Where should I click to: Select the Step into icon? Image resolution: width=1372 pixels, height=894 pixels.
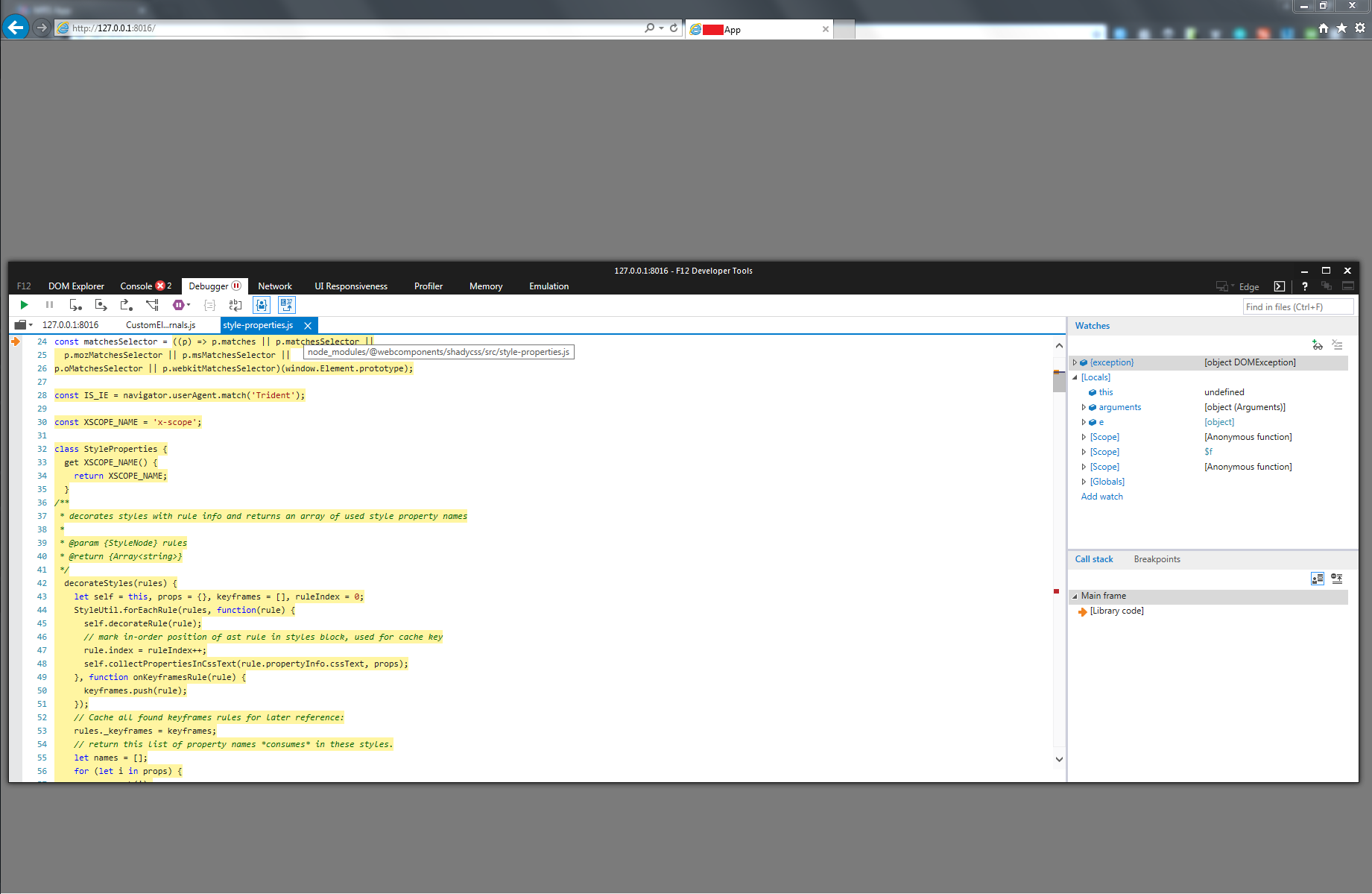pyautogui.click(x=75, y=305)
